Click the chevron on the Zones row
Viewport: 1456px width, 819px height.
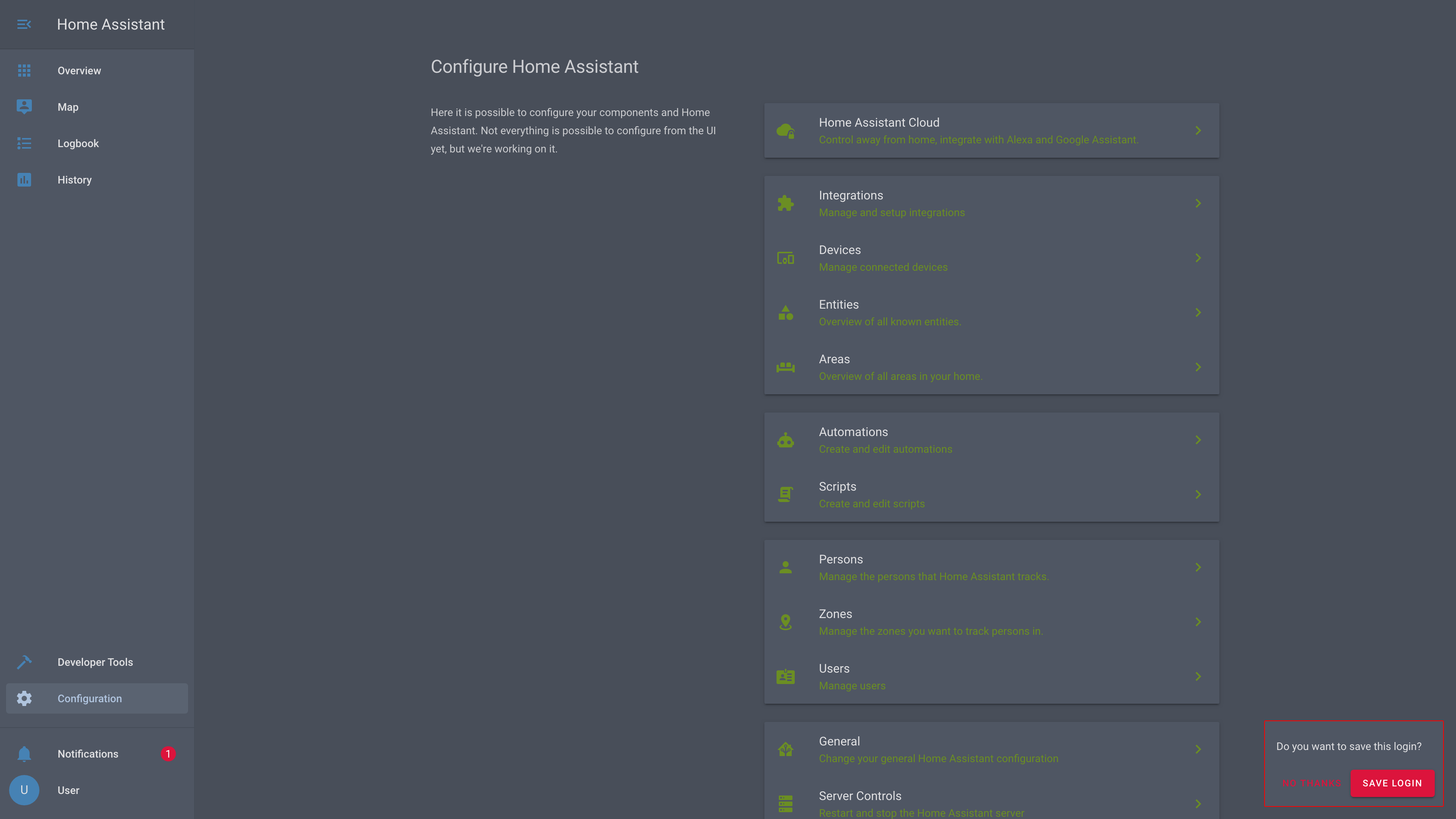pos(1198,622)
